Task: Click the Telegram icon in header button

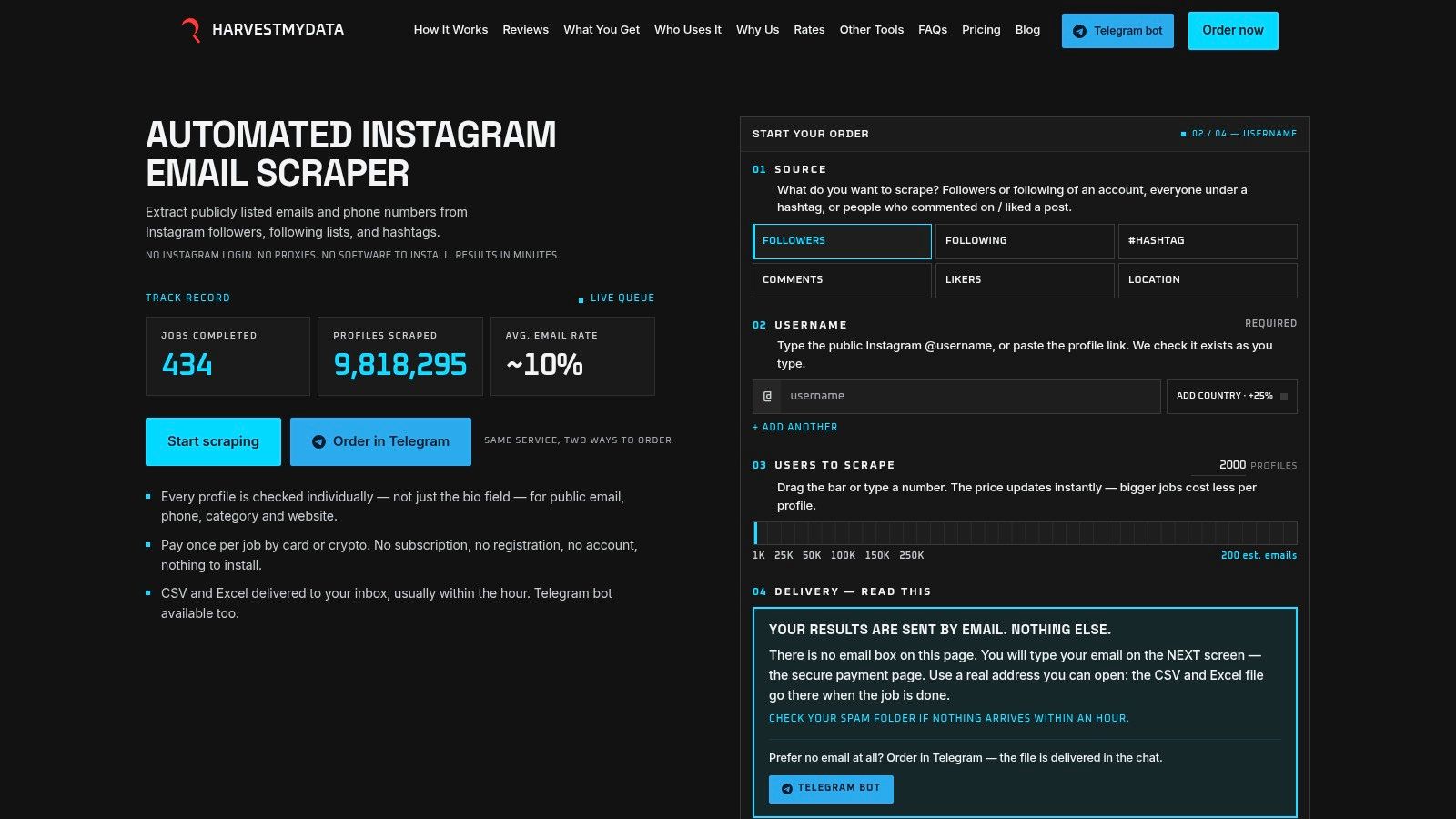Action: tap(1079, 31)
